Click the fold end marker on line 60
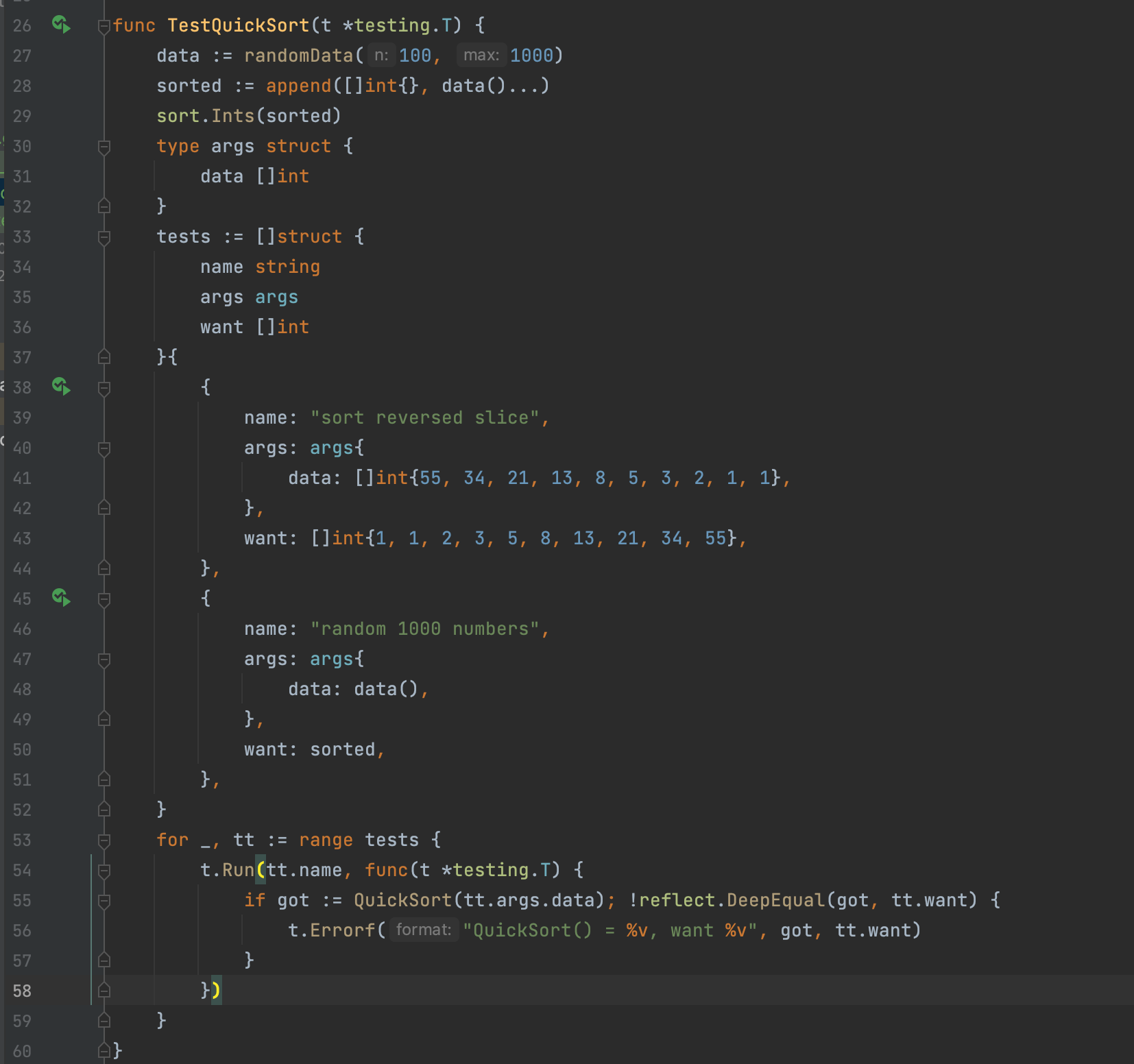Screen dimensions: 1134x1064 pyautogui.click(x=104, y=1050)
